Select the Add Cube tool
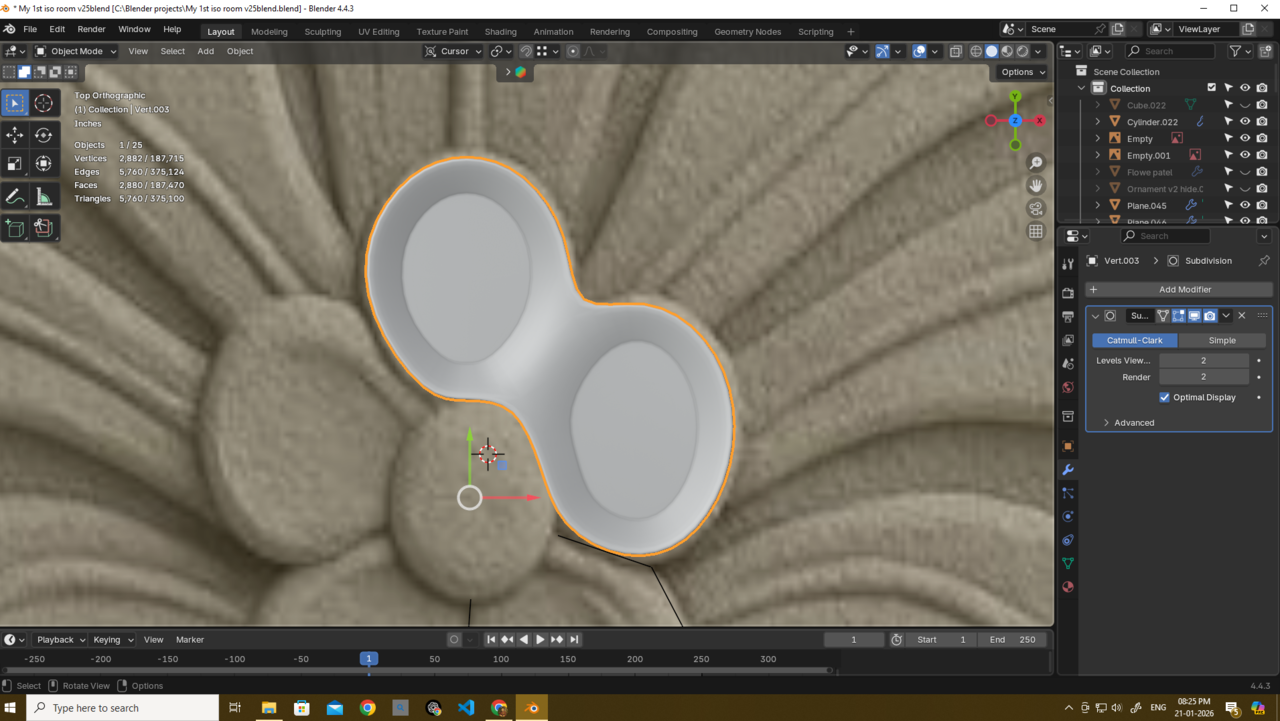 click(x=15, y=229)
